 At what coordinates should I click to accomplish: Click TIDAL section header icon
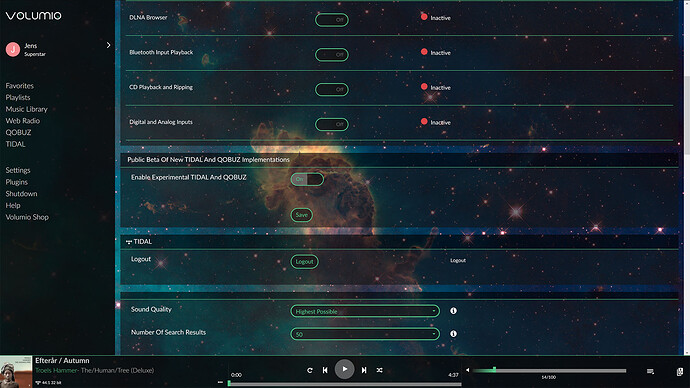129,242
